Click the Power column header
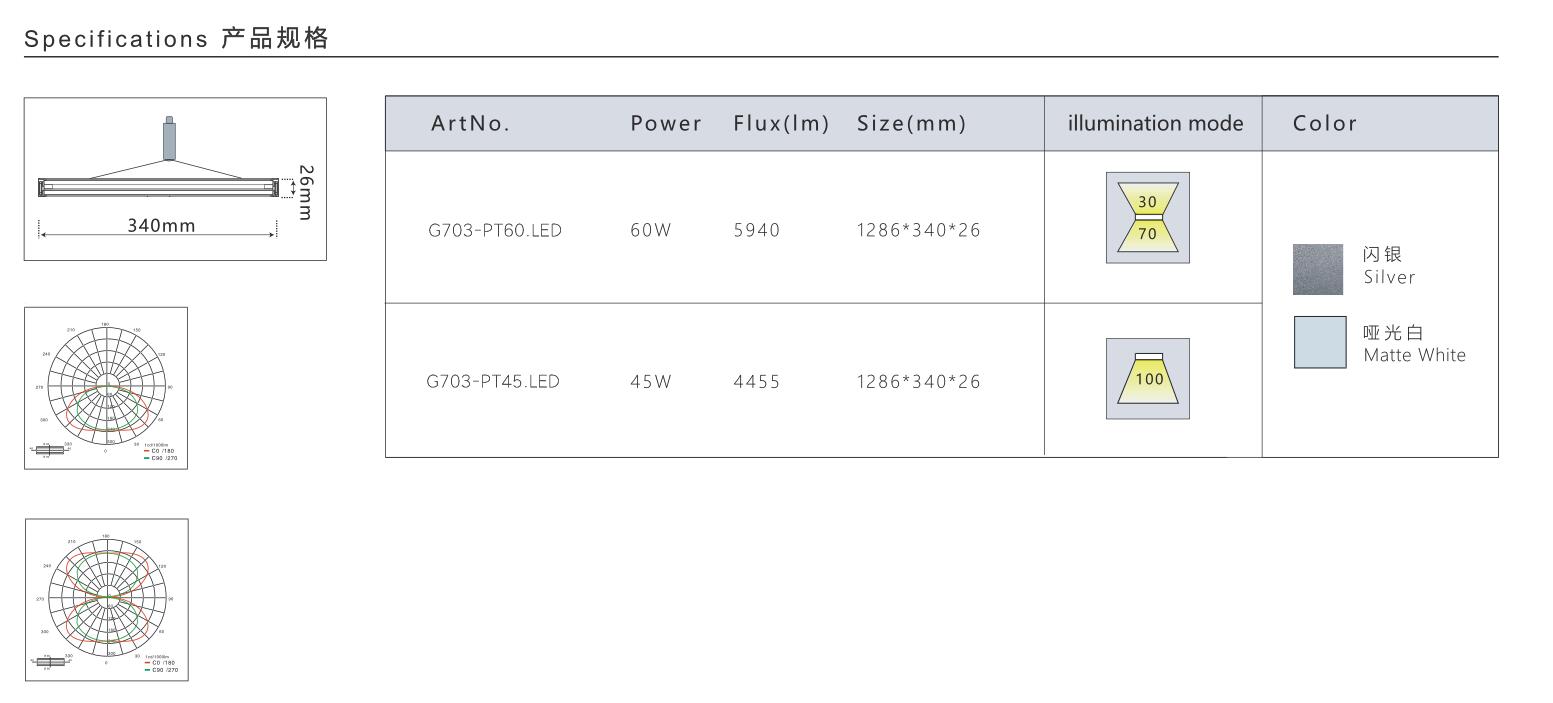Image resolution: width=1553 pixels, height=703 pixels. pyautogui.click(x=666, y=124)
